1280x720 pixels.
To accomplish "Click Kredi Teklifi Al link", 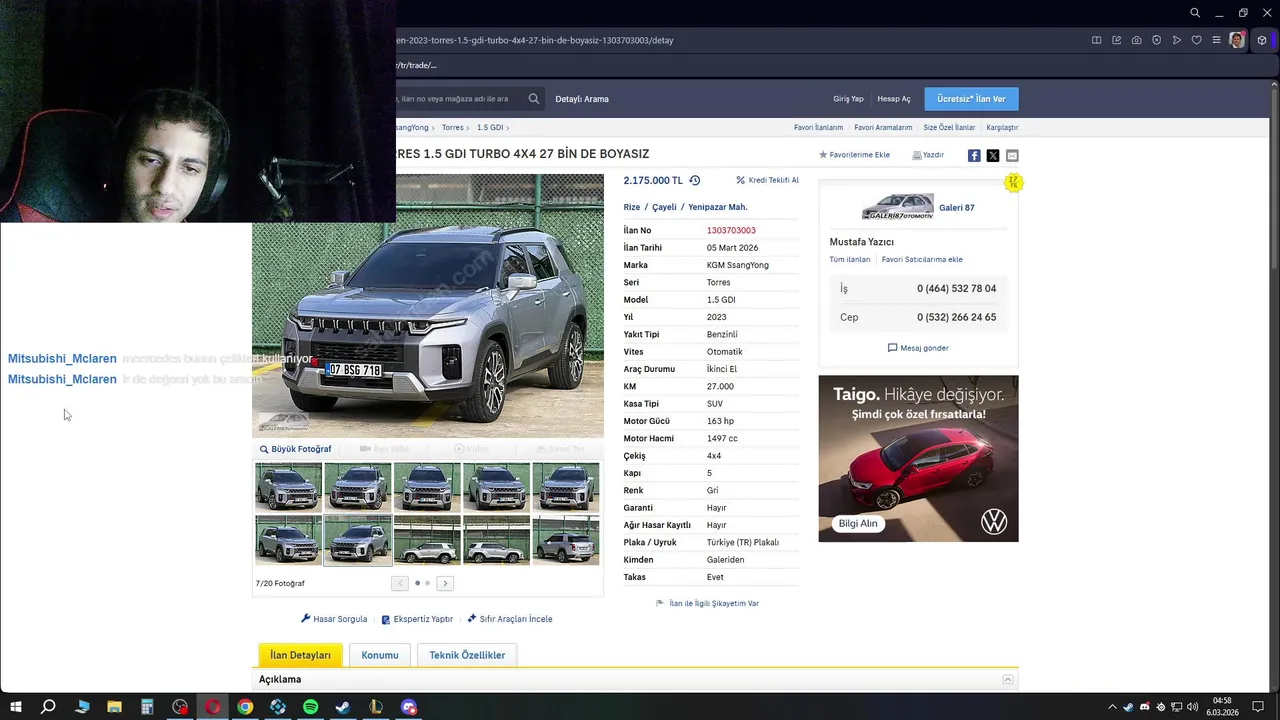I will tap(767, 181).
